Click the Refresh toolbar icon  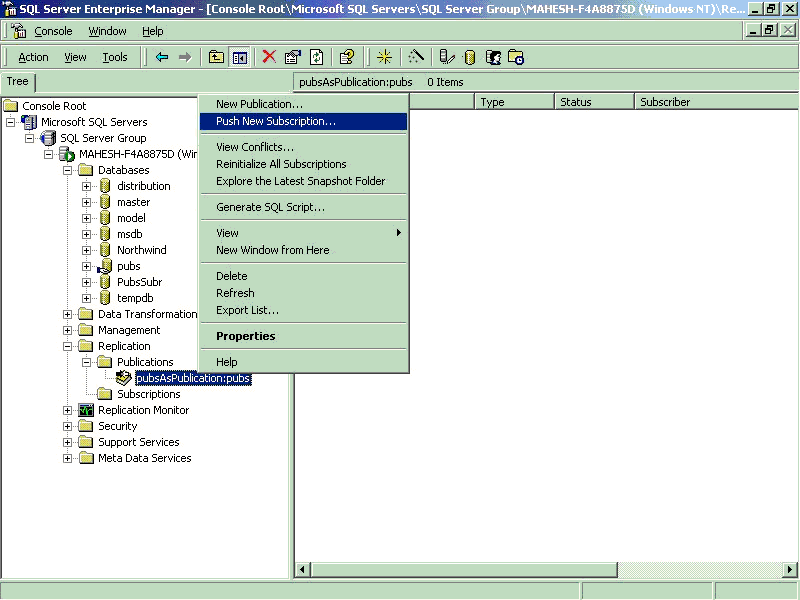tap(316, 57)
